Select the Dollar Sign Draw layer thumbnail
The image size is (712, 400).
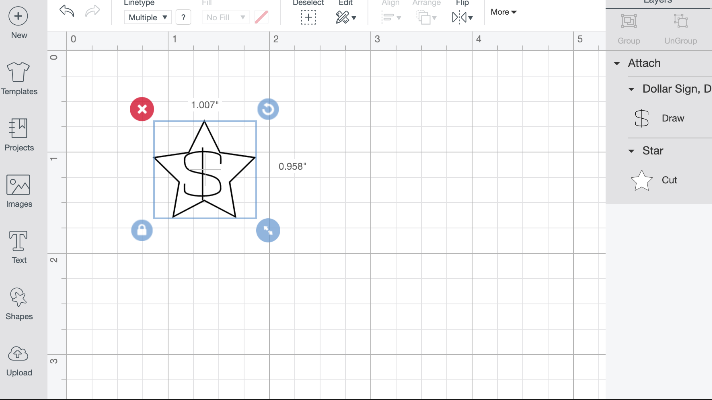[x=642, y=119]
